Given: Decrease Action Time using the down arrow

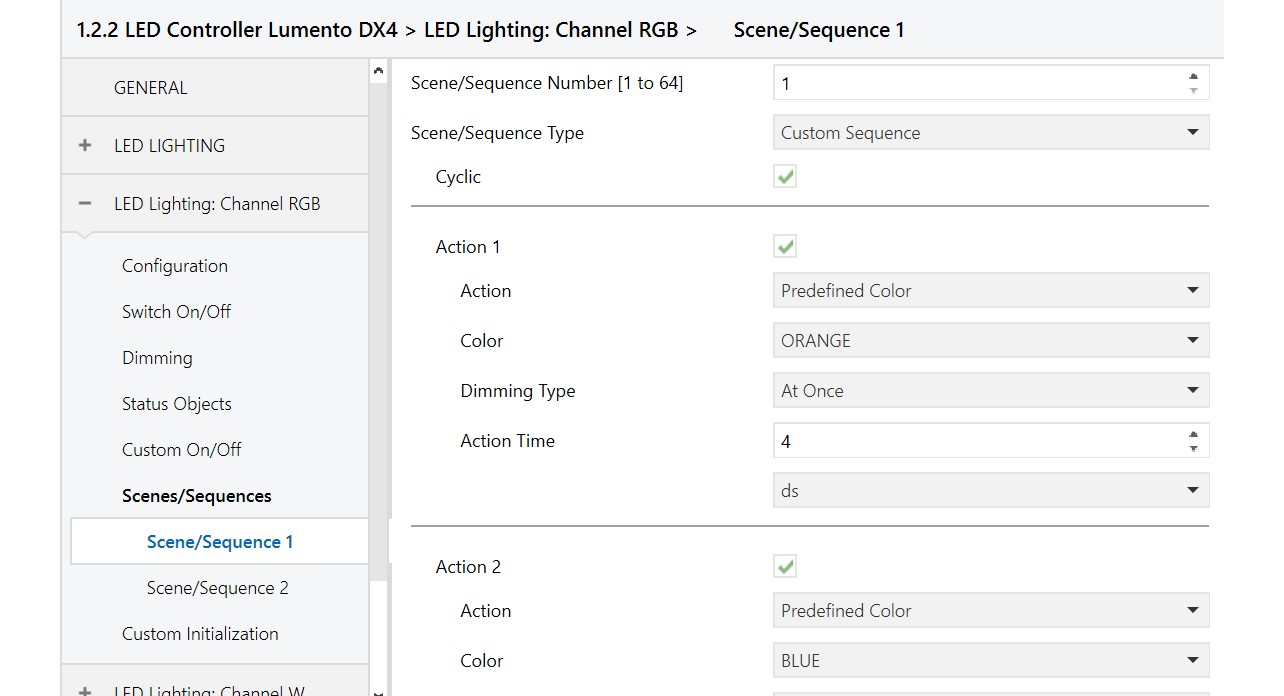Looking at the screenshot, I should [1193, 448].
